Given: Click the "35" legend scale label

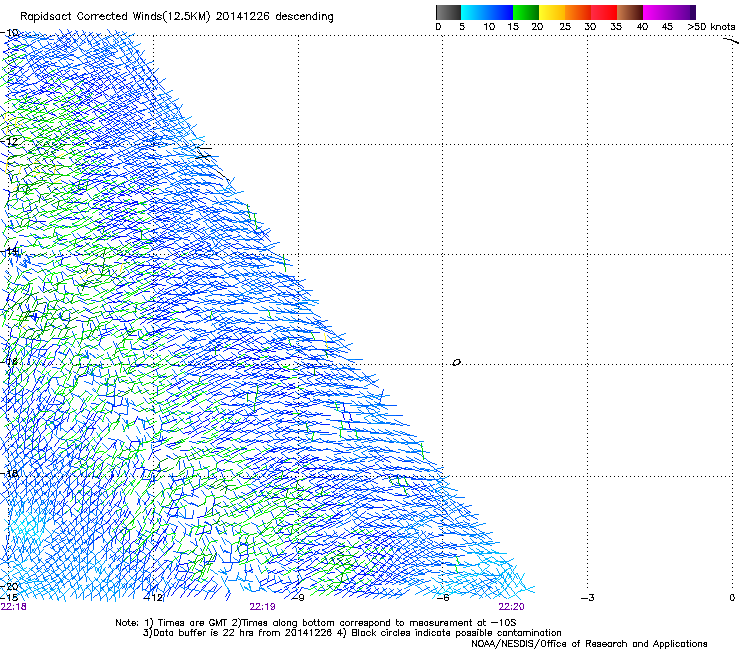Looking at the screenshot, I should click(x=616, y=27).
